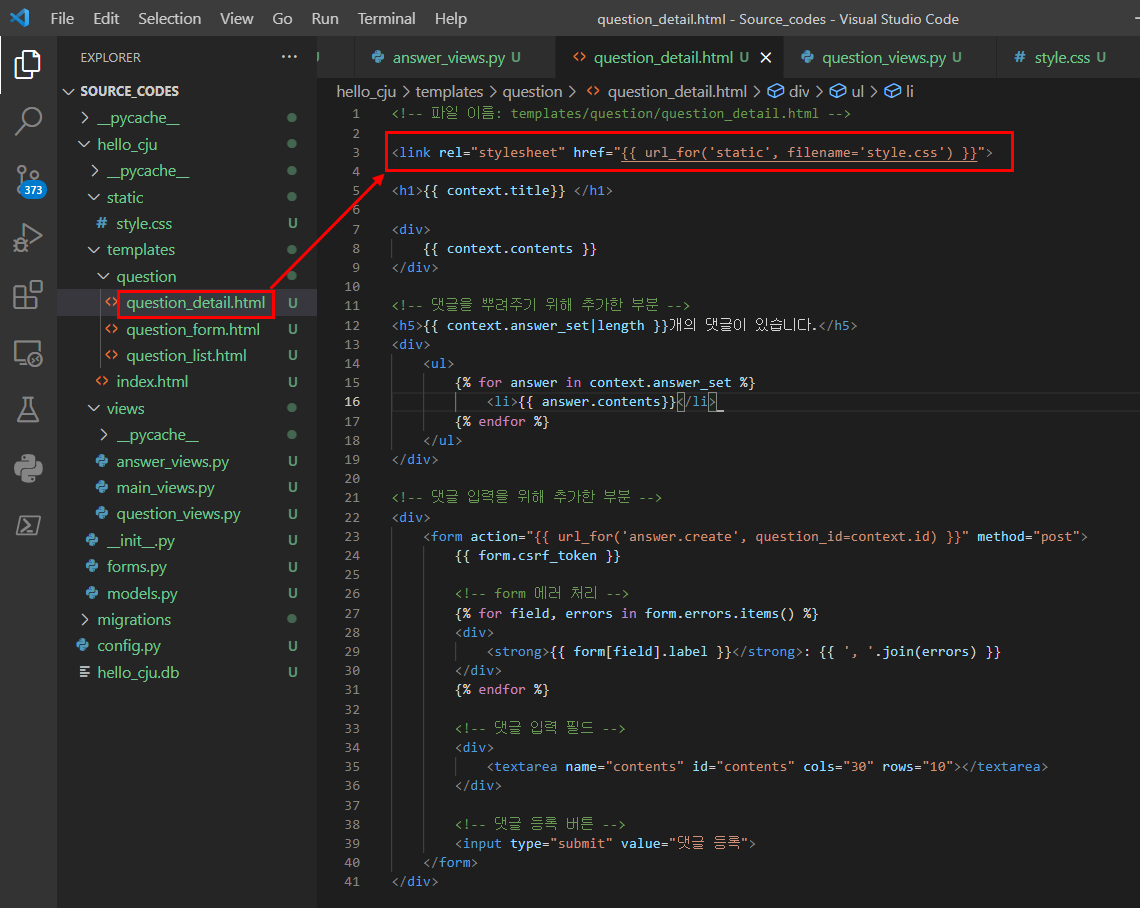Image resolution: width=1140 pixels, height=908 pixels.
Task: Open the Run menu
Action: [325, 18]
